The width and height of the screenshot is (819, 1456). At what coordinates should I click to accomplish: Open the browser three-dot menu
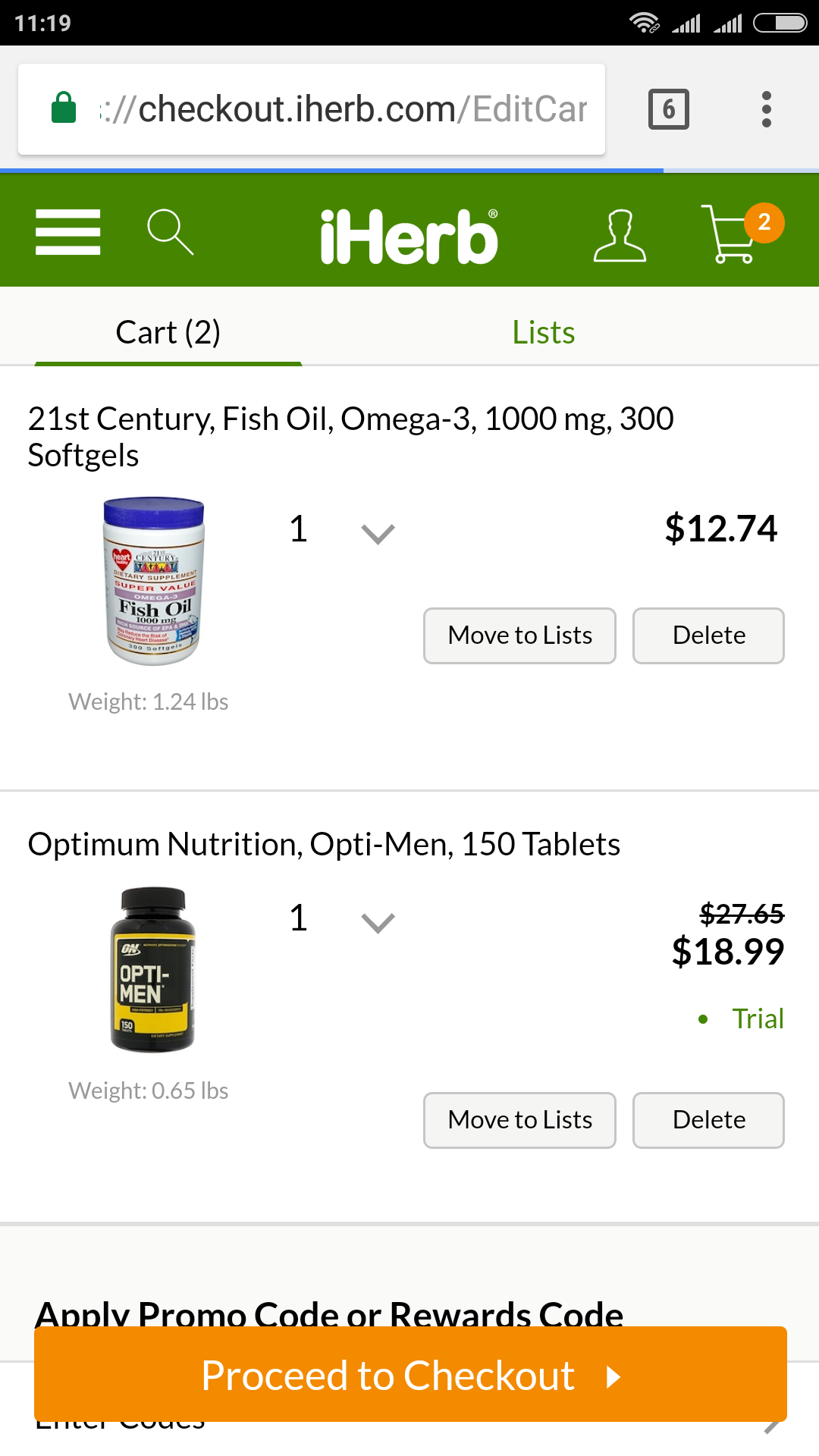767,109
